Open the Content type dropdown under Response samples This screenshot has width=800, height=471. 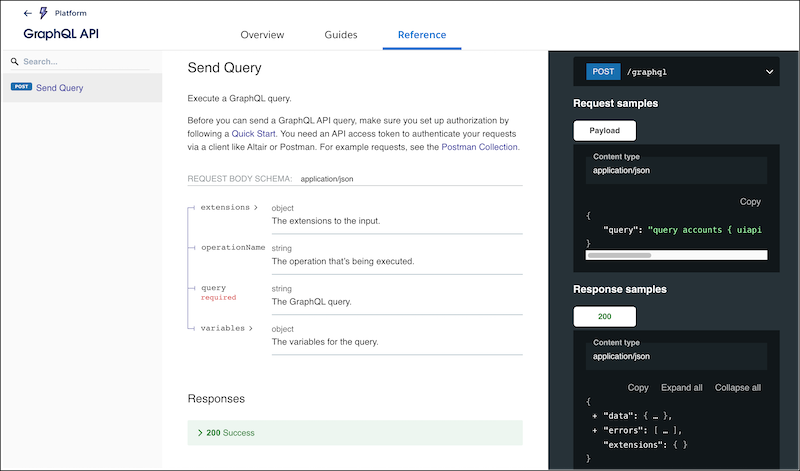coord(676,356)
